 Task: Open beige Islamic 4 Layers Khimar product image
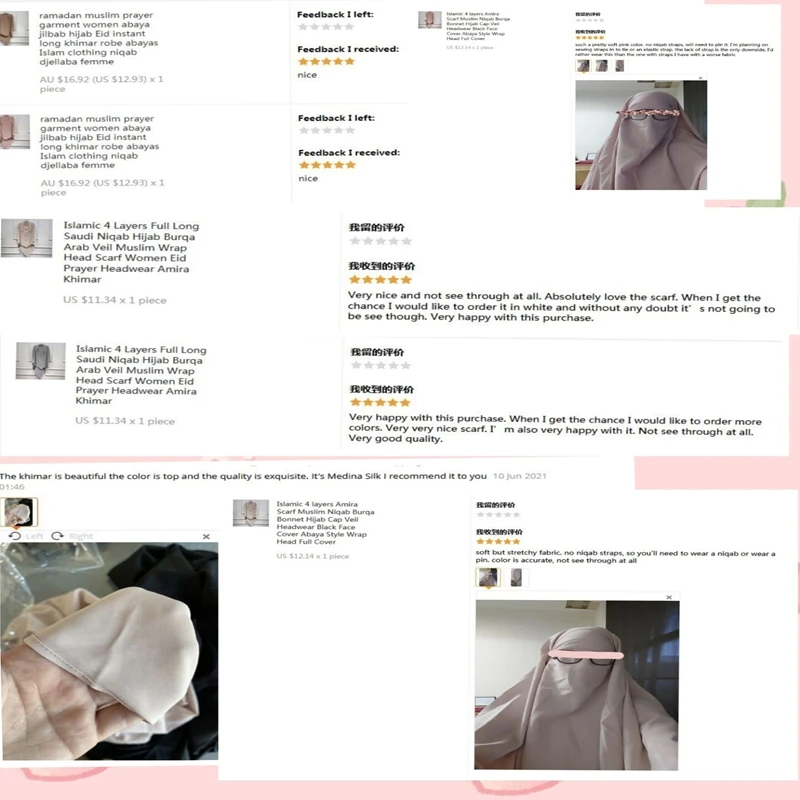coord(27,238)
